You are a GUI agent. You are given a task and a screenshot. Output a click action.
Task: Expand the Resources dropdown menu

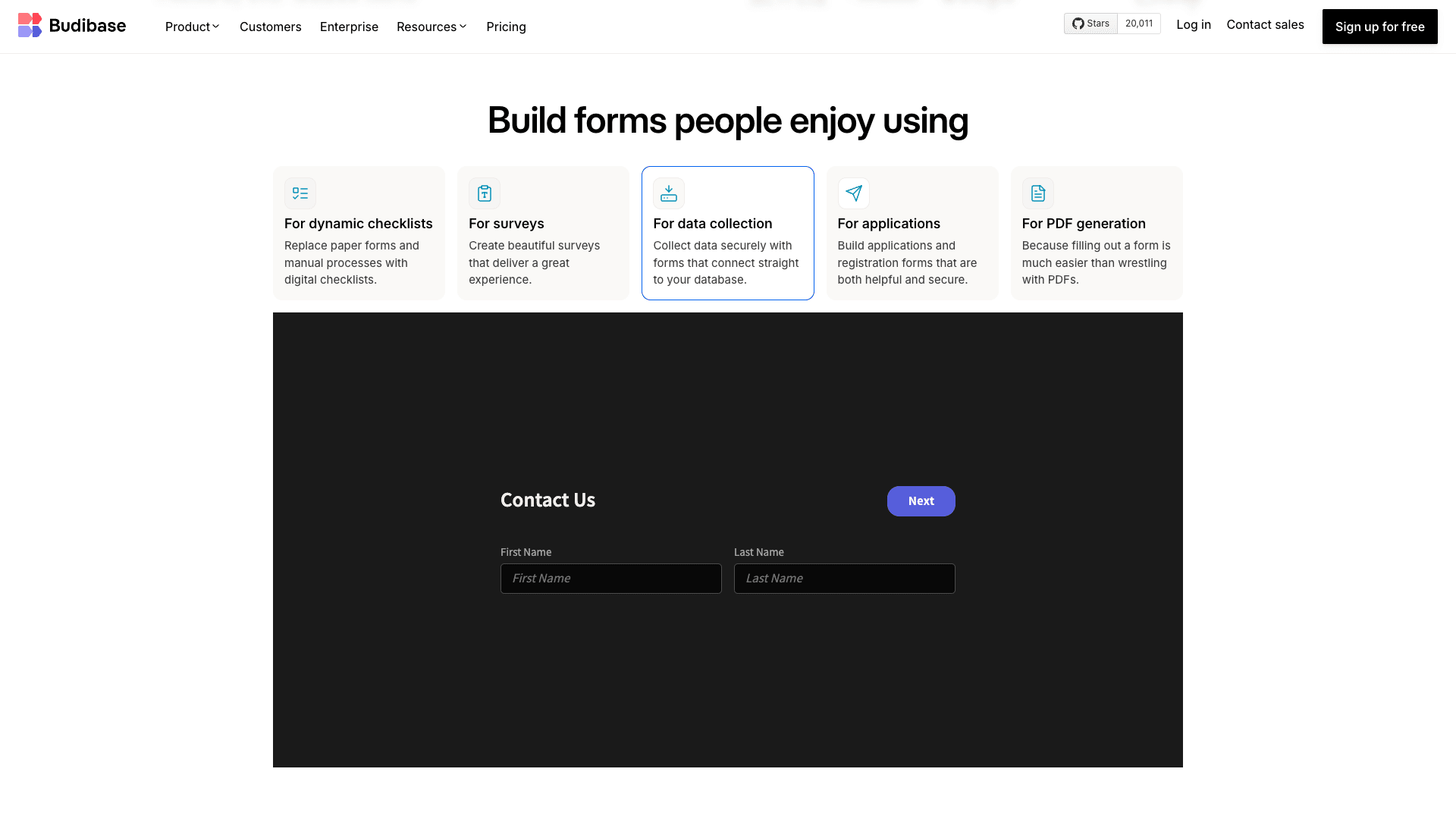click(x=432, y=26)
